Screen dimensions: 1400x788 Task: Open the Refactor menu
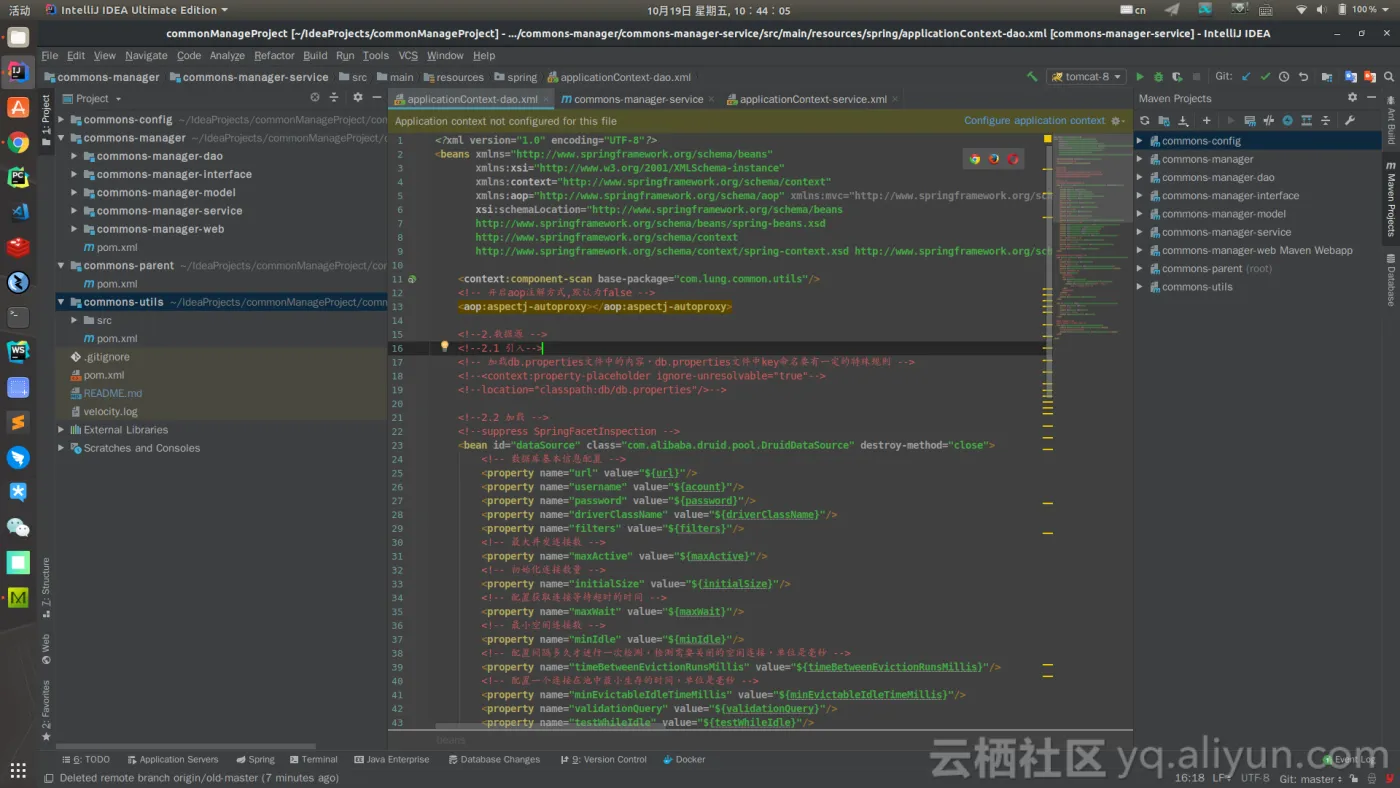(274, 56)
